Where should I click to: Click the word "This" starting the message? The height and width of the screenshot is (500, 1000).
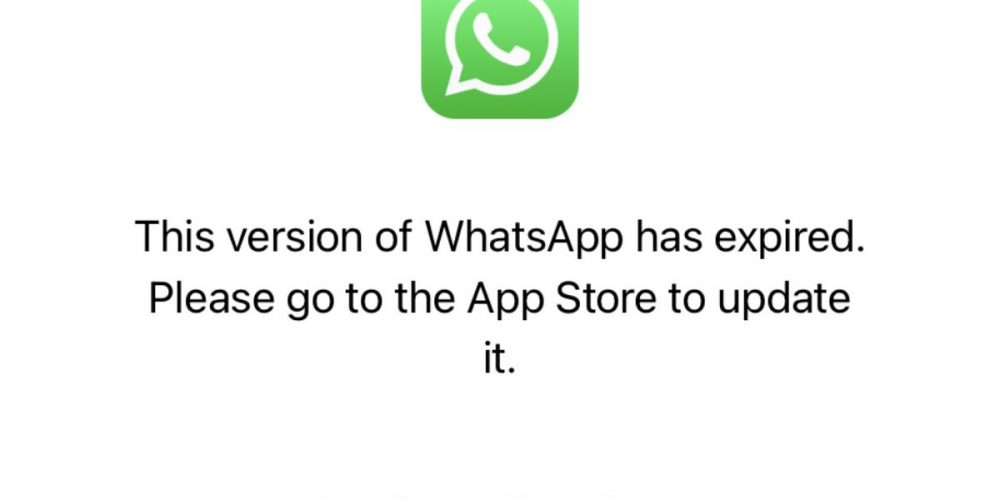[x=174, y=236]
